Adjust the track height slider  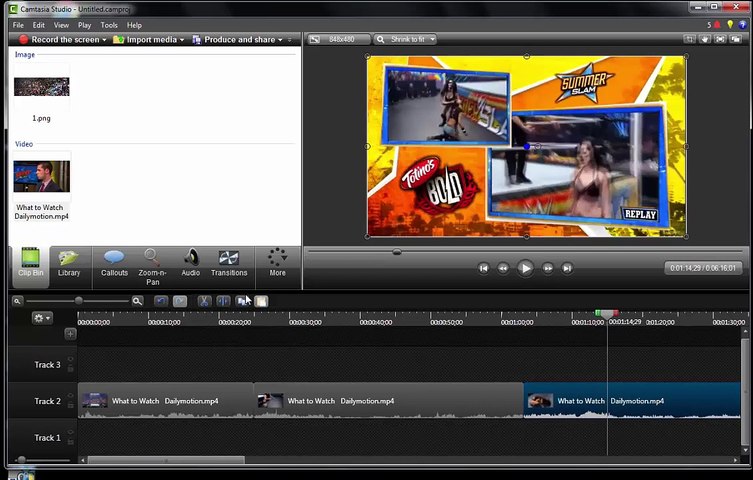coord(21,460)
